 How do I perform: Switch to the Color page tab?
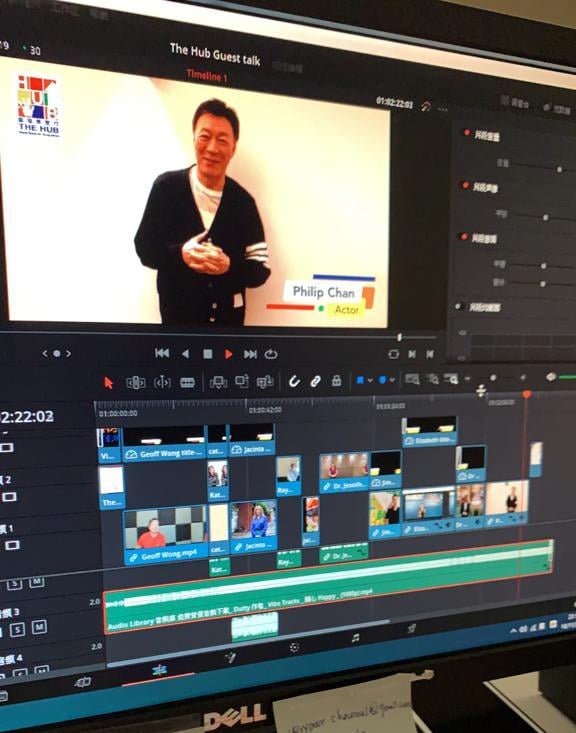coord(294,647)
